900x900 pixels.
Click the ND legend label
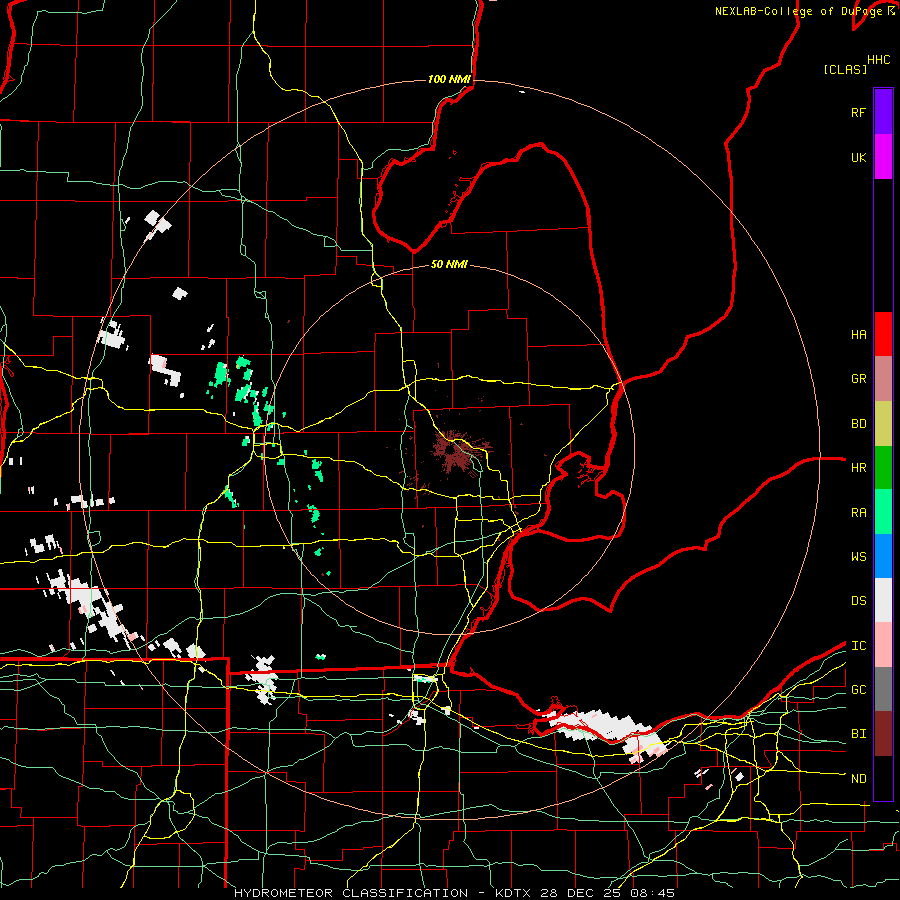pos(858,779)
